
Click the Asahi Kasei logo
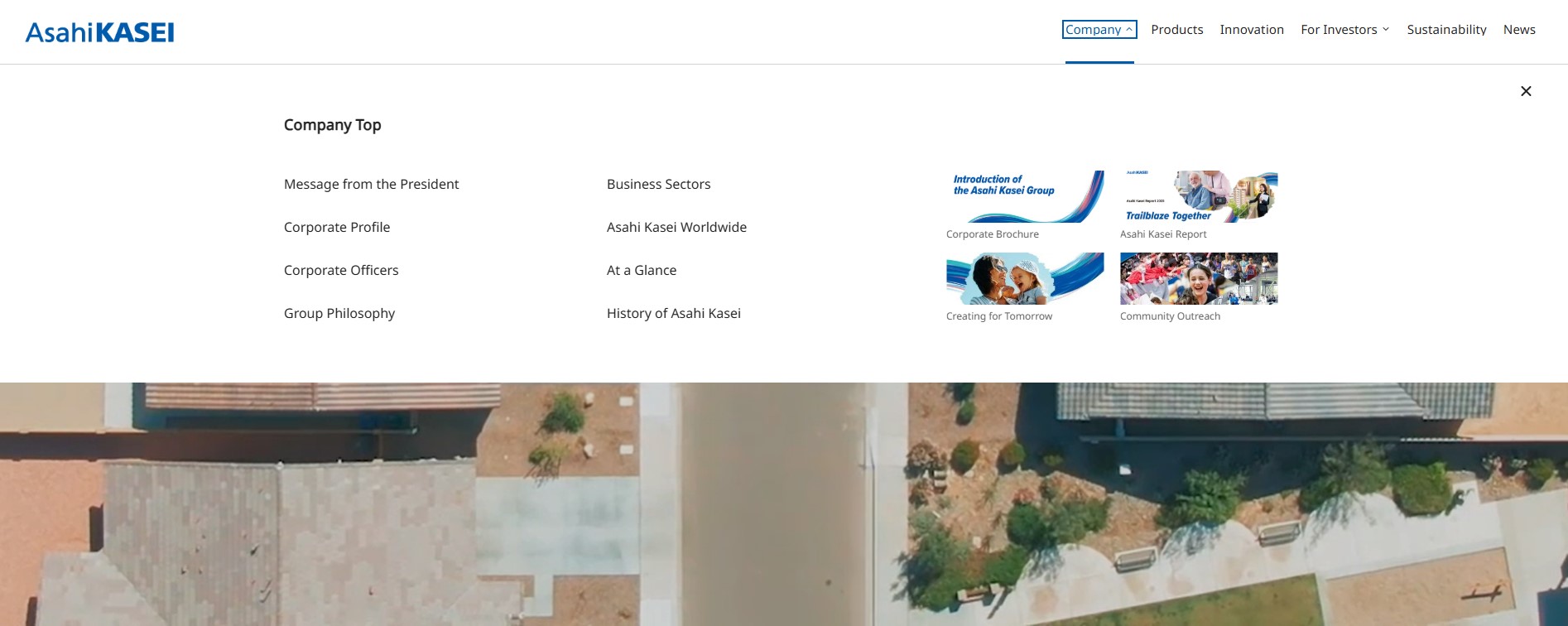100,32
